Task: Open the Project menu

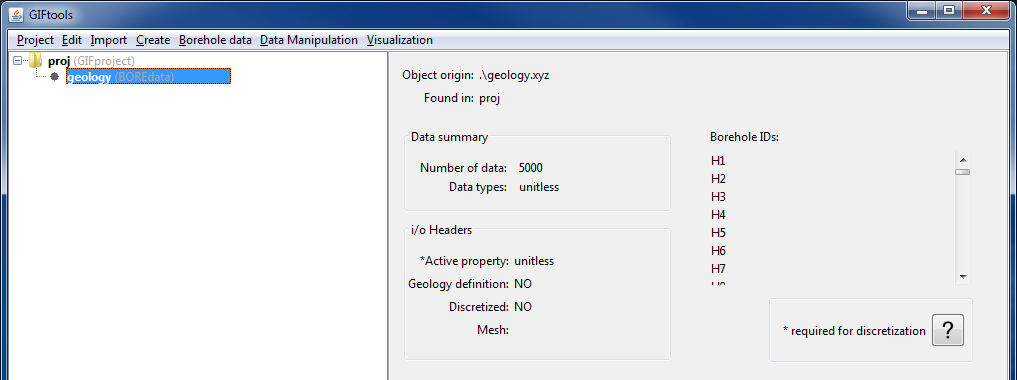Action: pos(35,40)
